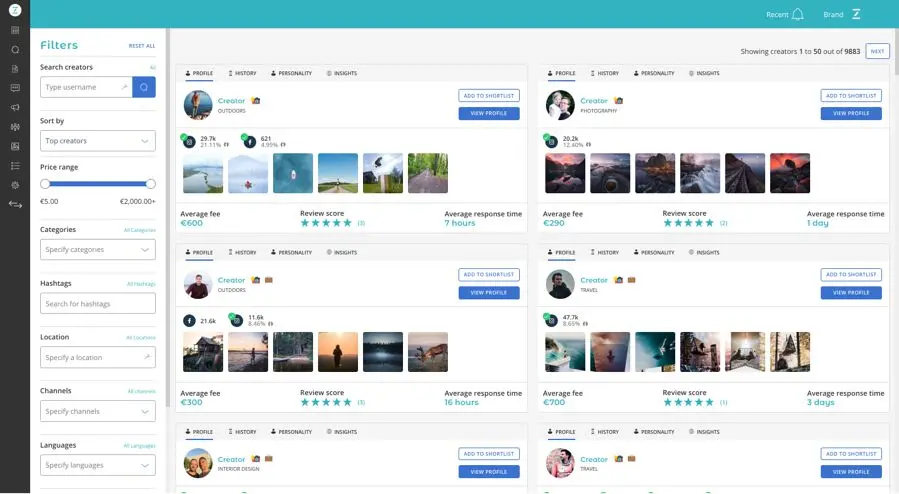Expand the Specify languages dropdown
This screenshot has height=494, width=899.
pos(97,465)
